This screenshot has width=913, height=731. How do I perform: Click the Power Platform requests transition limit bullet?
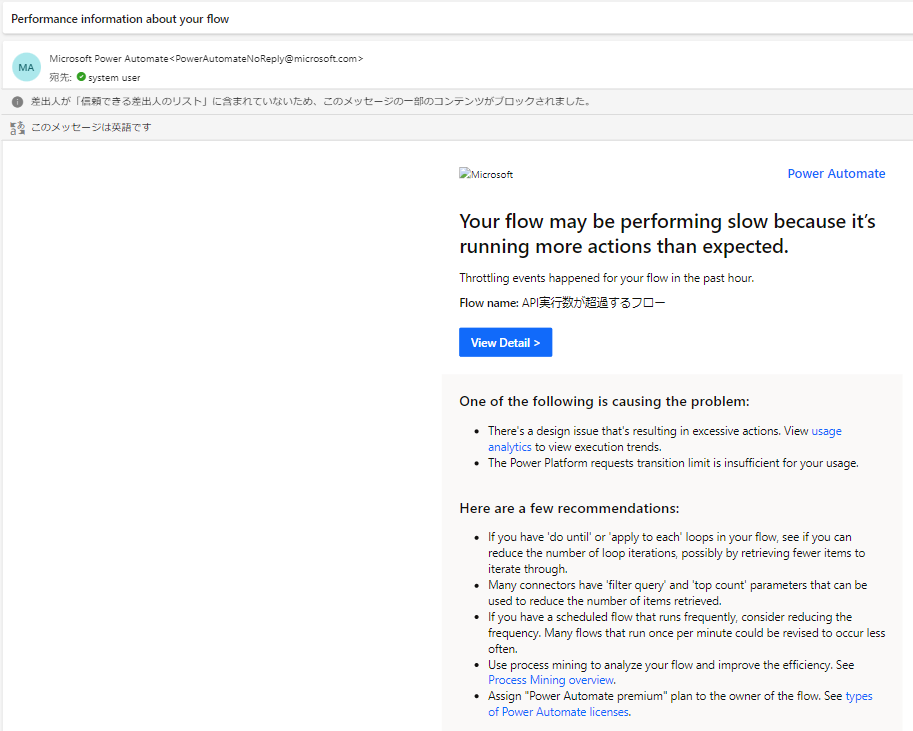(x=673, y=463)
